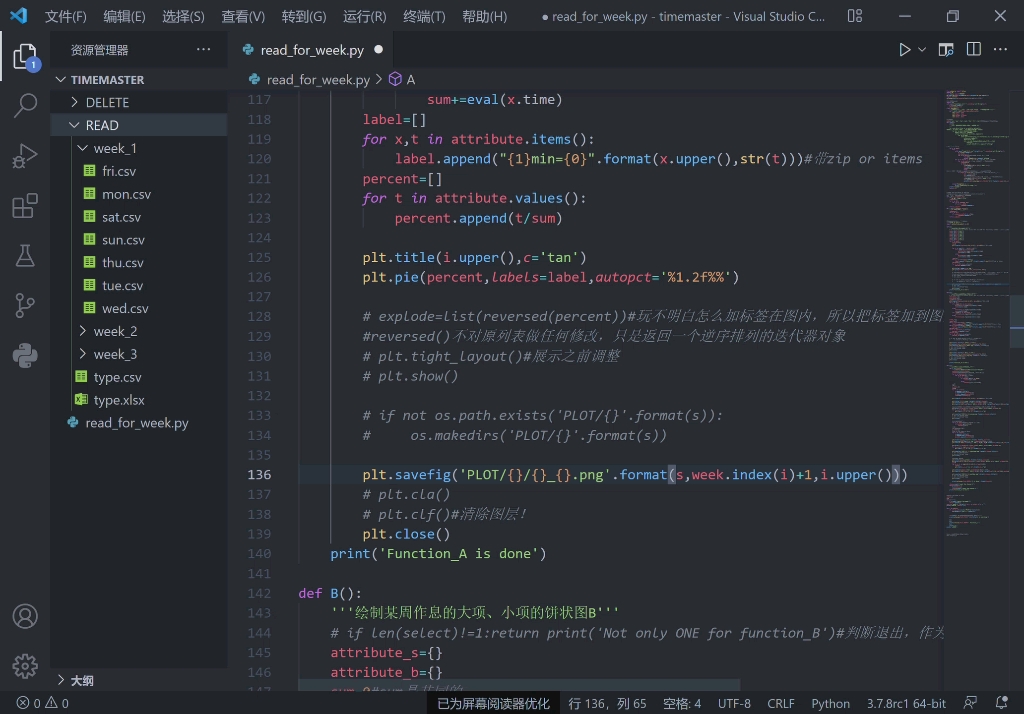
Task: Click the Manage gear icon
Action: point(25,665)
